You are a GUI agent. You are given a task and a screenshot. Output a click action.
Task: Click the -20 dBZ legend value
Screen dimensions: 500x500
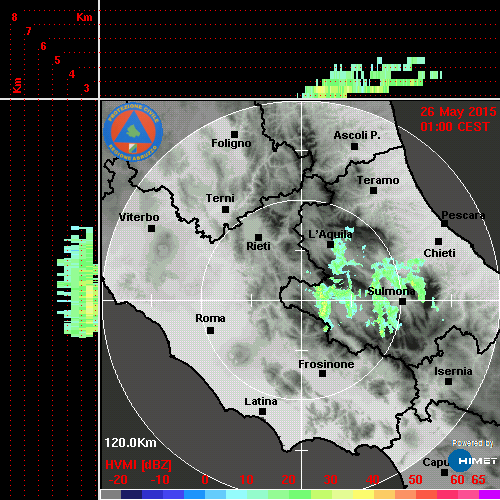click(x=118, y=480)
